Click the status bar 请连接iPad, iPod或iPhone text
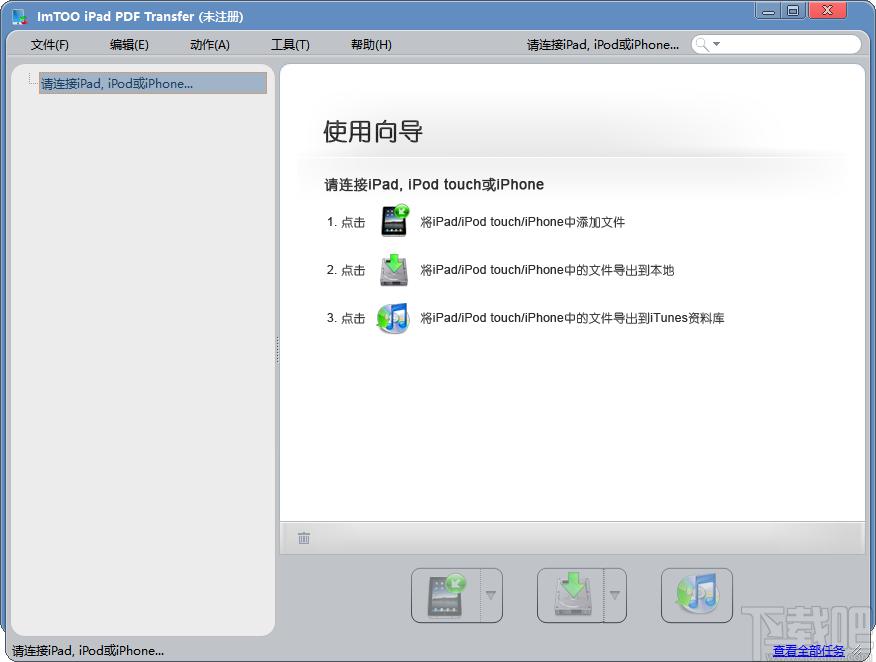The image size is (876, 662). tap(88, 651)
